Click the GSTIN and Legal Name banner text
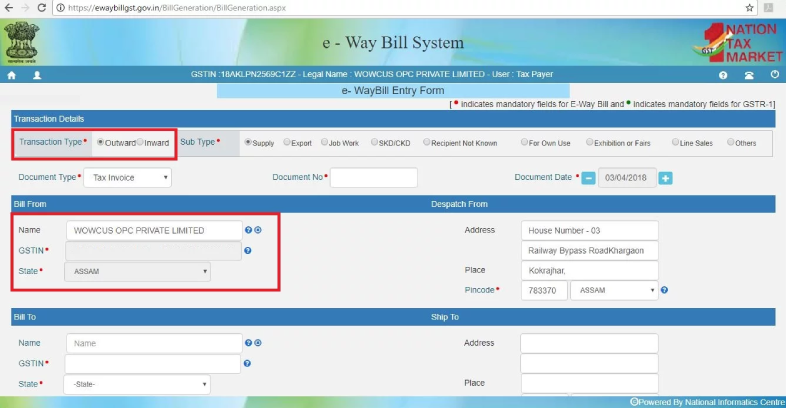The width and height of the screenshot is (786, 408). click(371, 74)
